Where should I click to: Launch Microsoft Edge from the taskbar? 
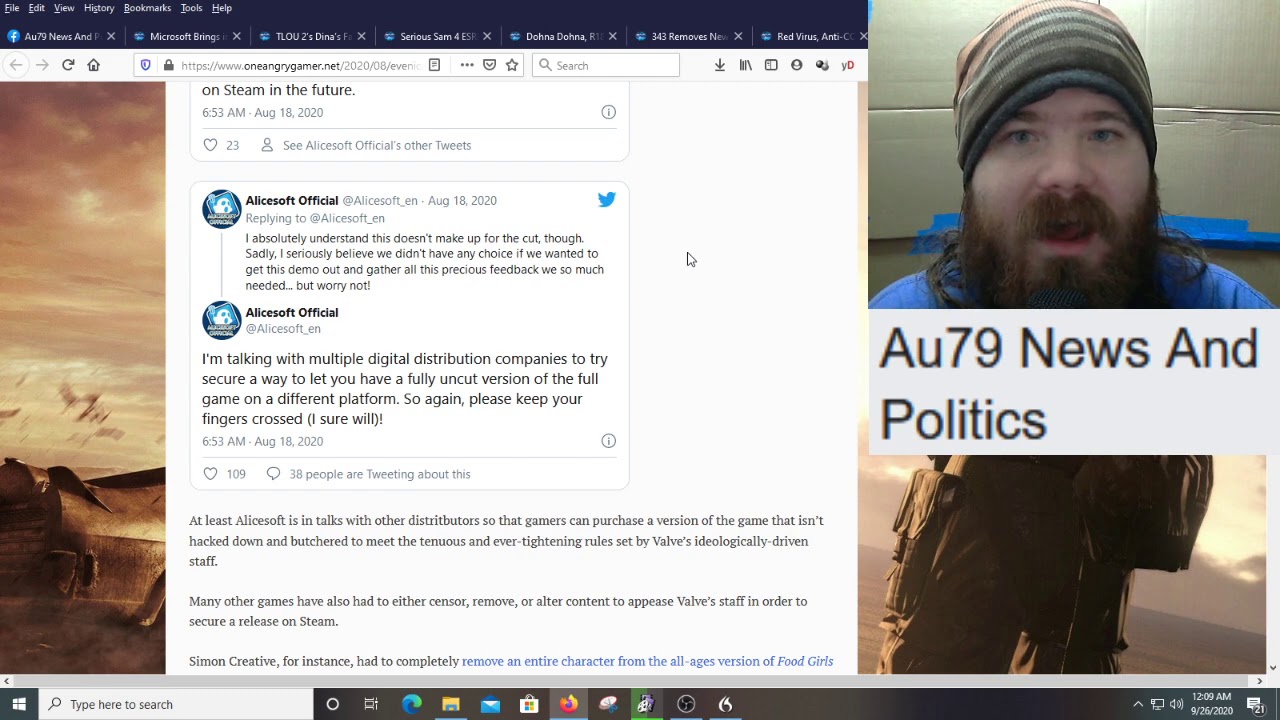pos(411,704)
